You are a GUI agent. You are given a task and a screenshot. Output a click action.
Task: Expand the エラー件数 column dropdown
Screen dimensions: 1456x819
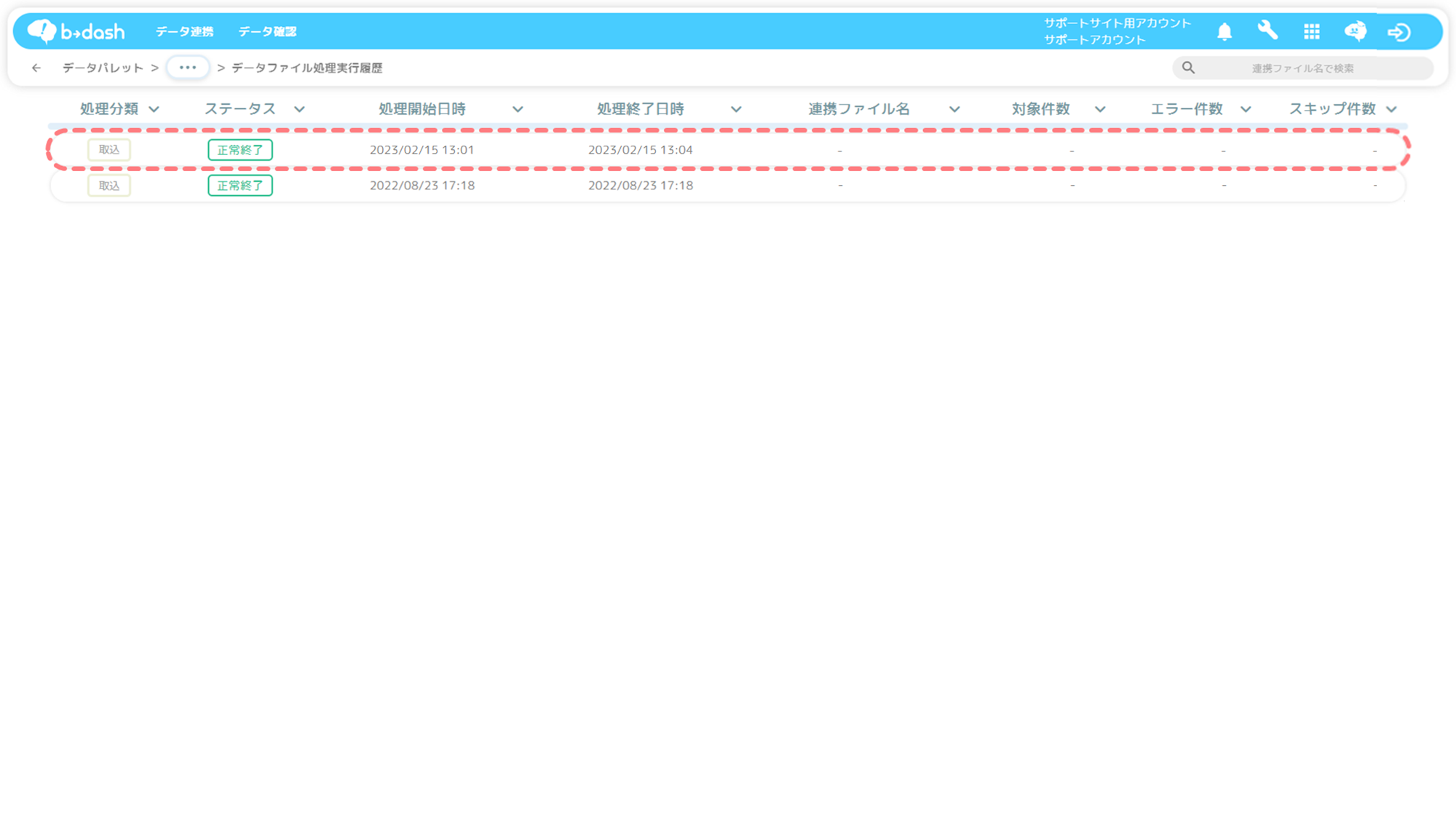[1246, 109]
